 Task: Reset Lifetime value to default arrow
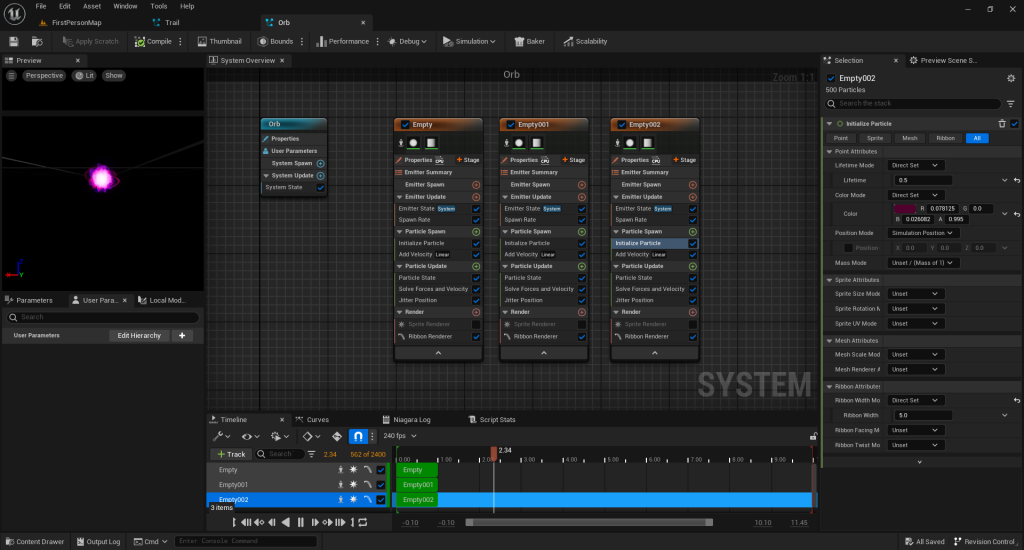click(x=1016, y=180)
